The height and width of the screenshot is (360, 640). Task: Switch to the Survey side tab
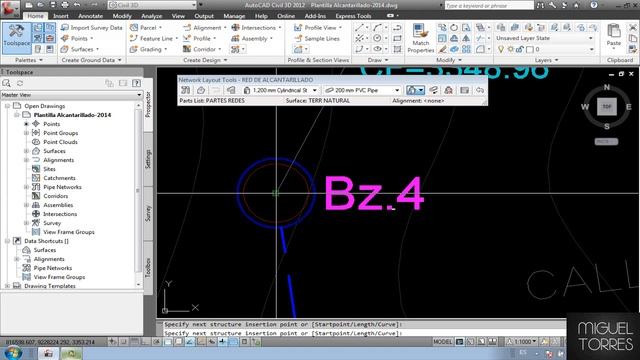point(148,213)
